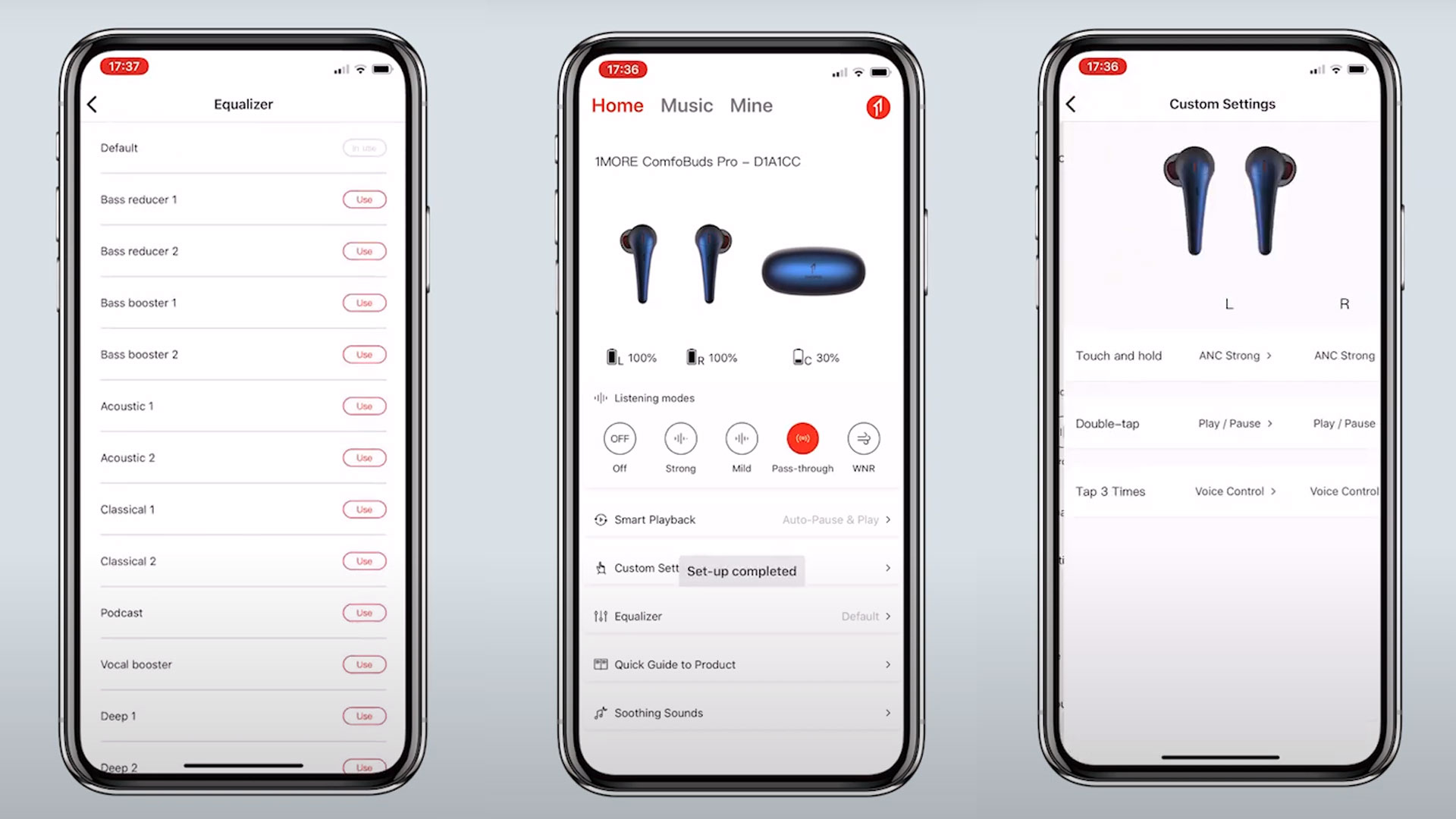
Task: Enable Vocal booster equalizer preset
Action: pos(363,664)
